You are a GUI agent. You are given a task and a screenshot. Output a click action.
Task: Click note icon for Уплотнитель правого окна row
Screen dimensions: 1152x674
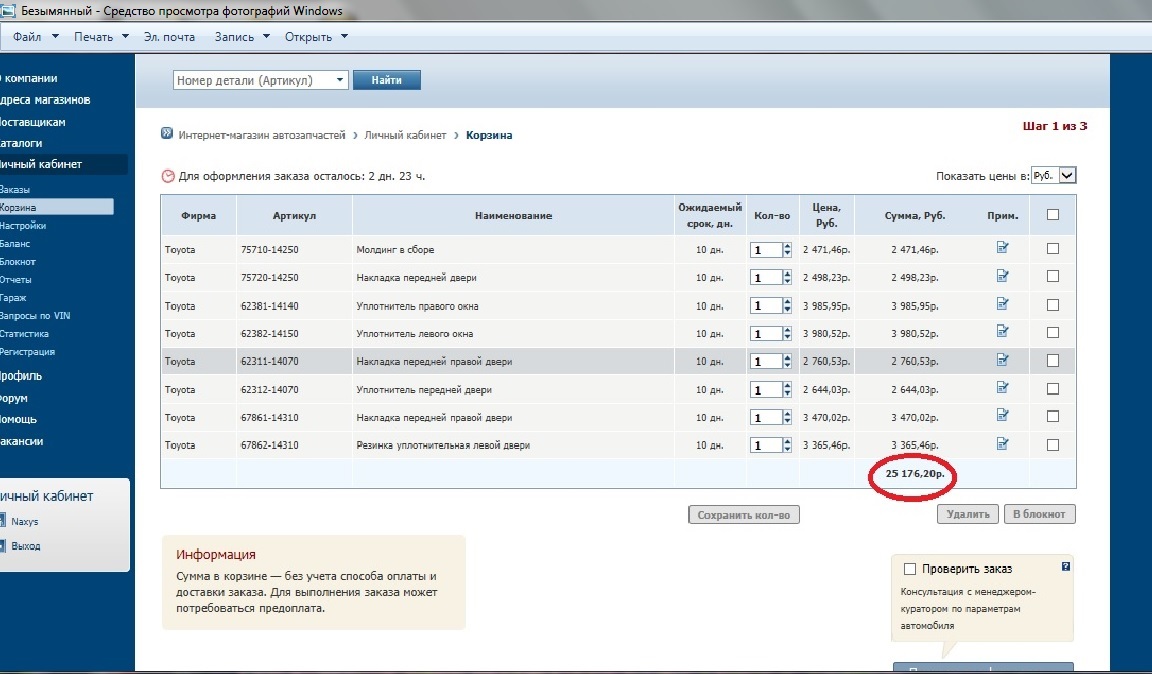[1003, 305]
